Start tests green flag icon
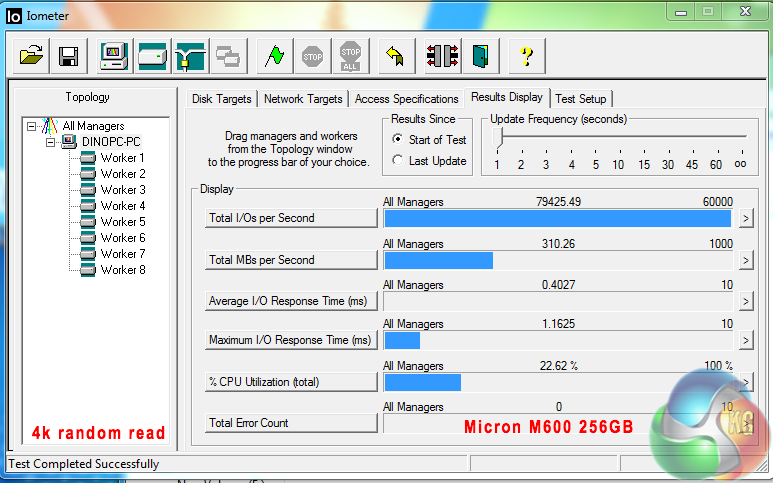This screenshot has height=483, width=773. [x=275, y=56]
